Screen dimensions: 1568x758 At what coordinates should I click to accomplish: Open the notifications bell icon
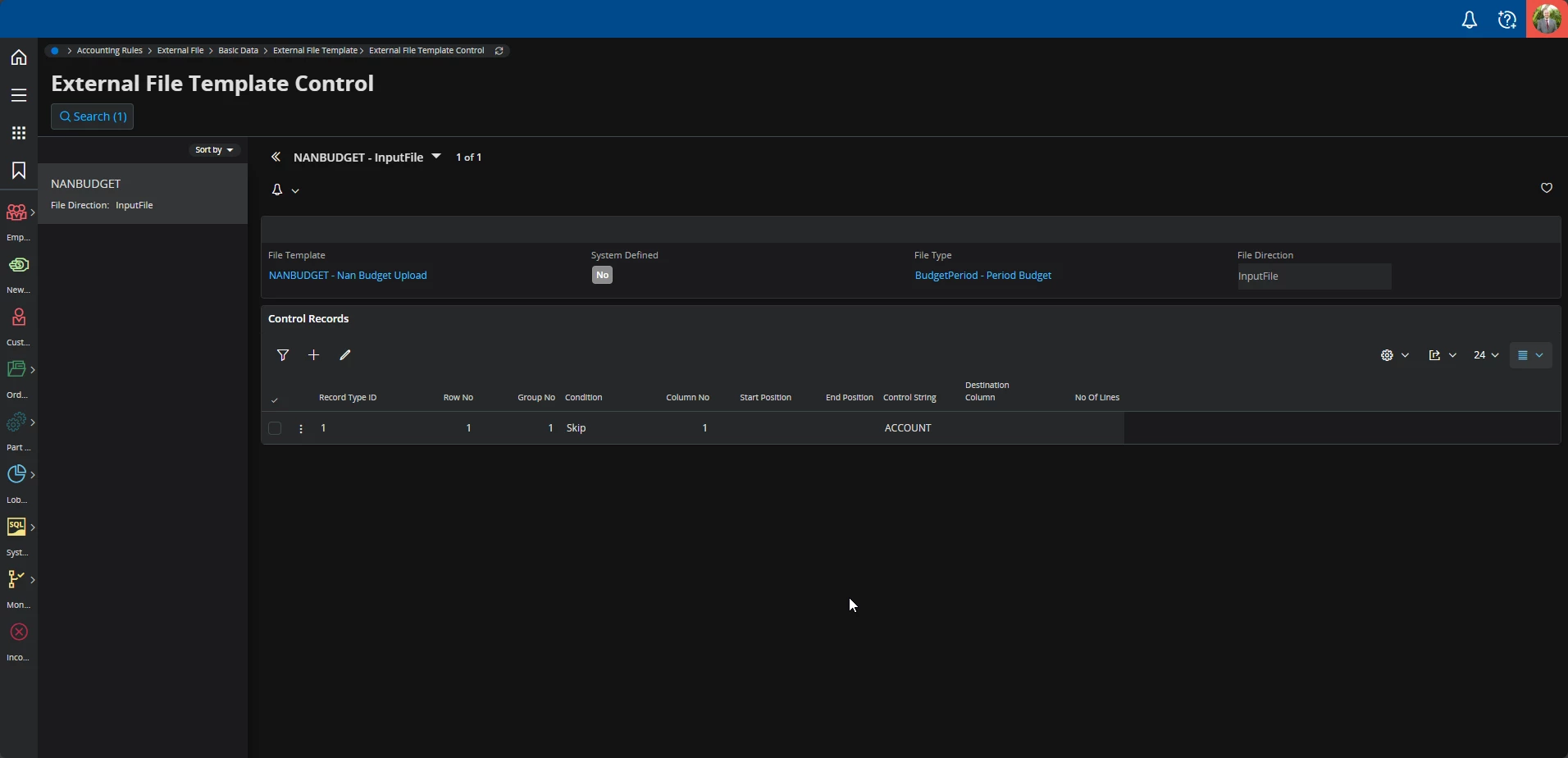[1470, 20]
